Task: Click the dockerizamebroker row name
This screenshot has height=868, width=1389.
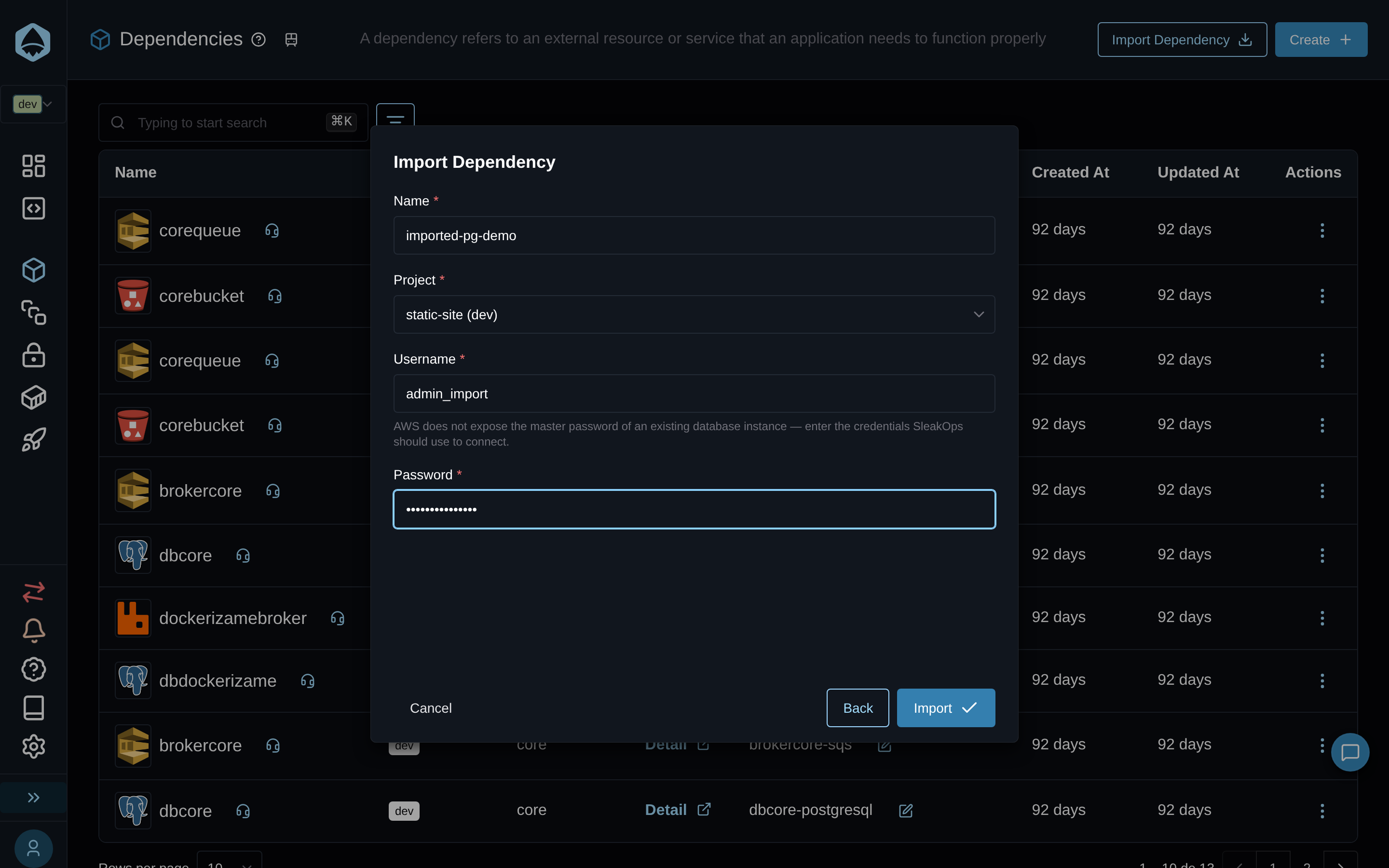Action: (232, 618)
